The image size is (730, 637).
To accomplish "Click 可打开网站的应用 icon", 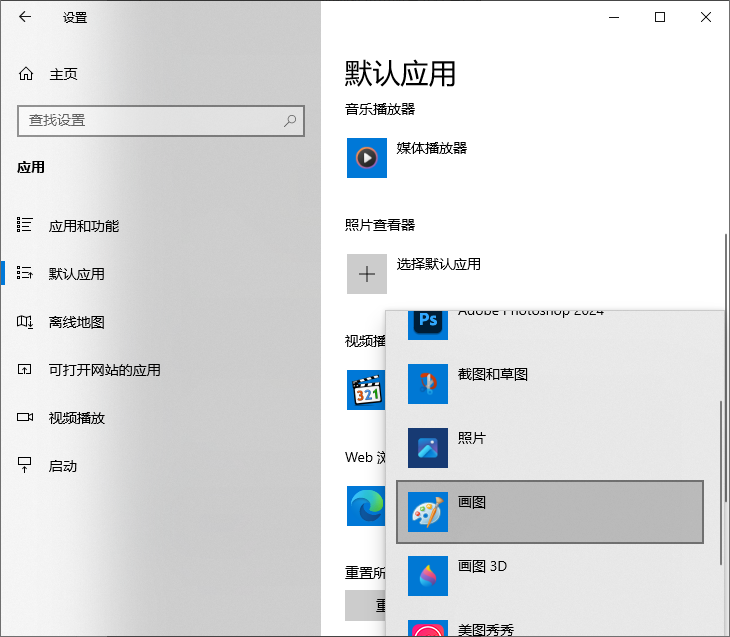I will (25, 369).
